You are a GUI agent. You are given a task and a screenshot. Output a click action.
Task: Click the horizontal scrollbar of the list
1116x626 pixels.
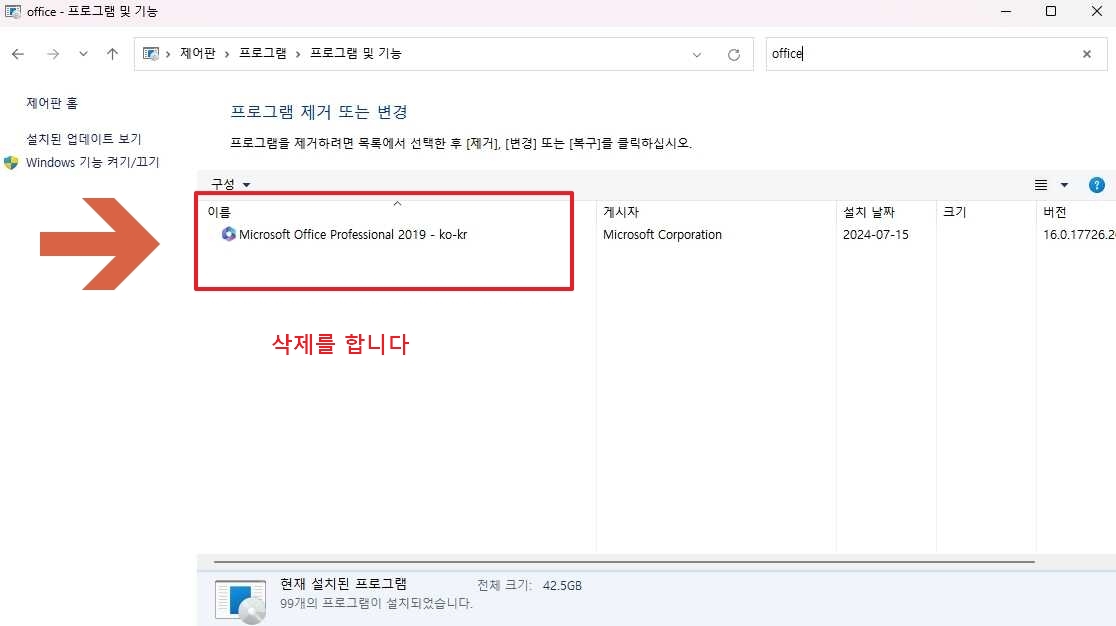click(x=623, y=562)
